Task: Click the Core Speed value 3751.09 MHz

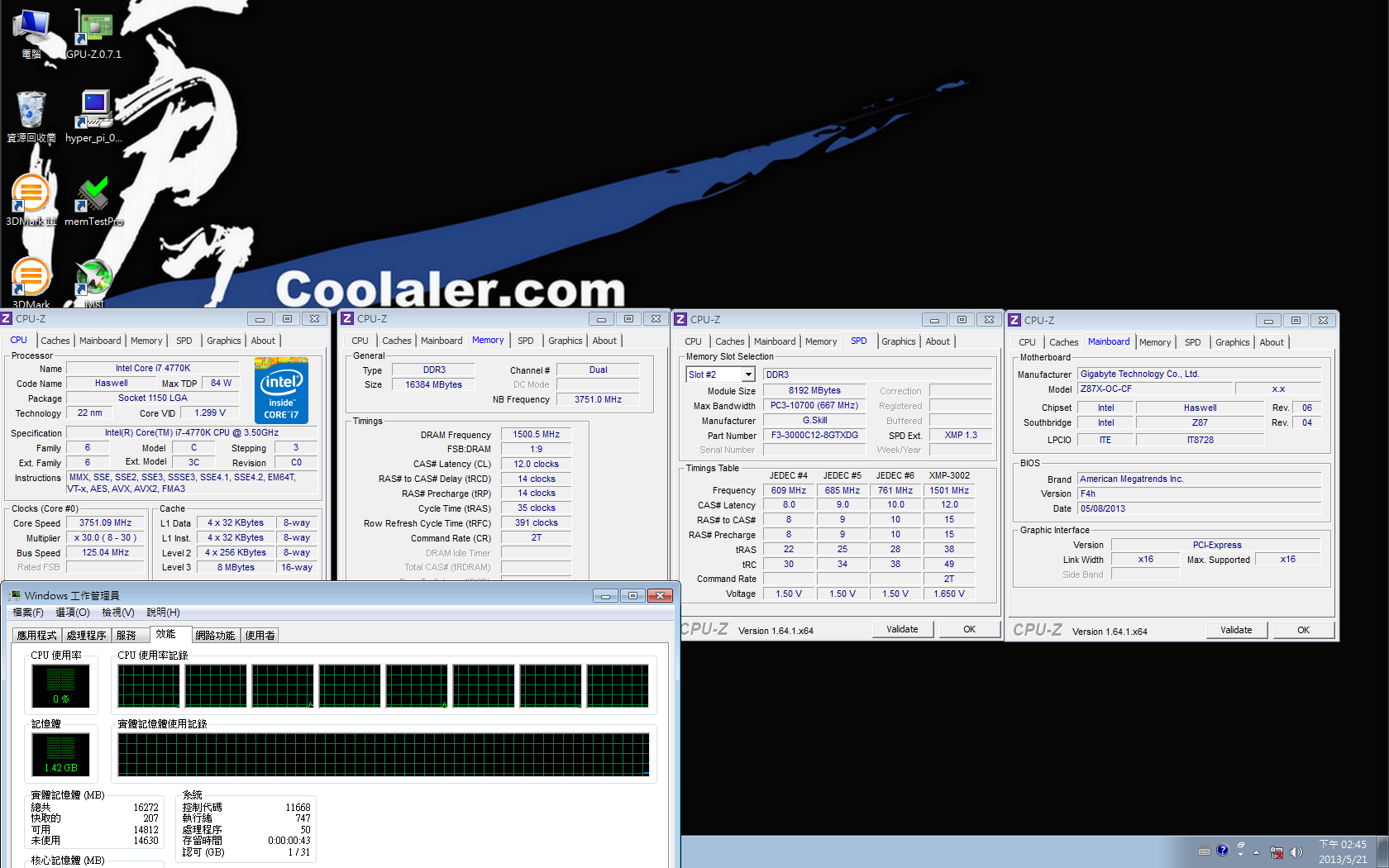Action: point(106,522)
